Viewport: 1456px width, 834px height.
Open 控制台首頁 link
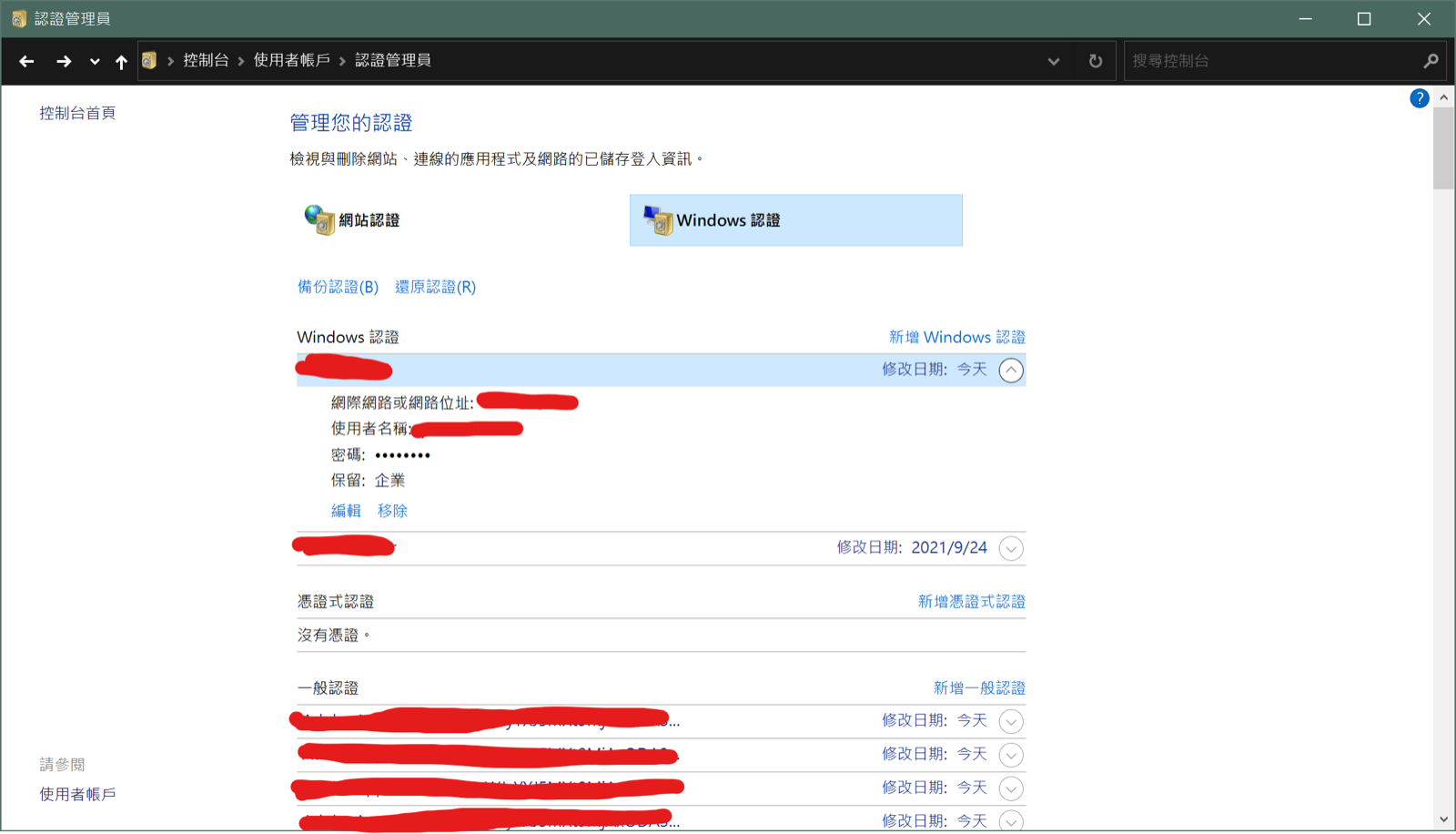[x=77, y=113]
